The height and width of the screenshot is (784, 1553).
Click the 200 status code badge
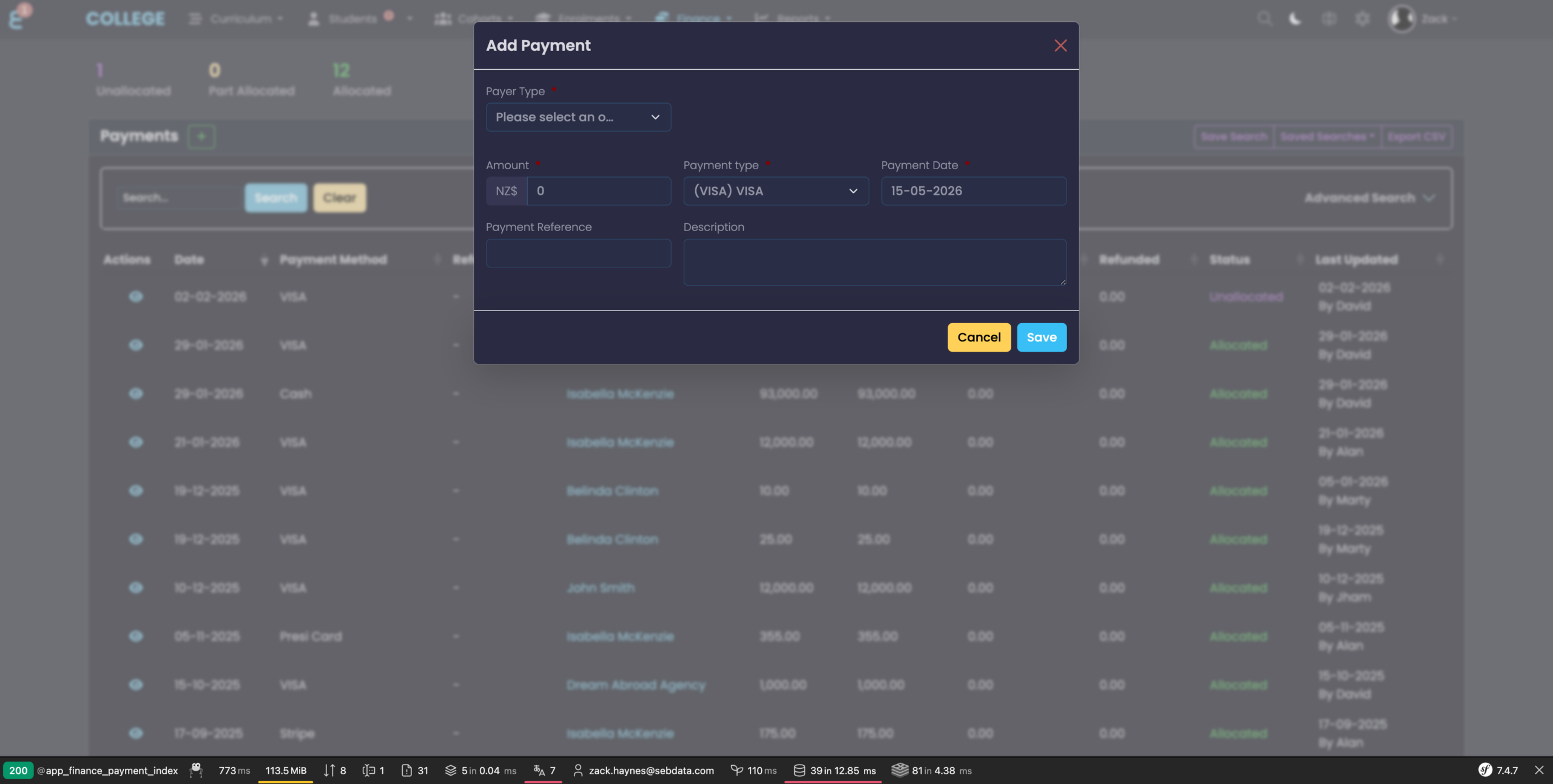(x=18, y=770)
